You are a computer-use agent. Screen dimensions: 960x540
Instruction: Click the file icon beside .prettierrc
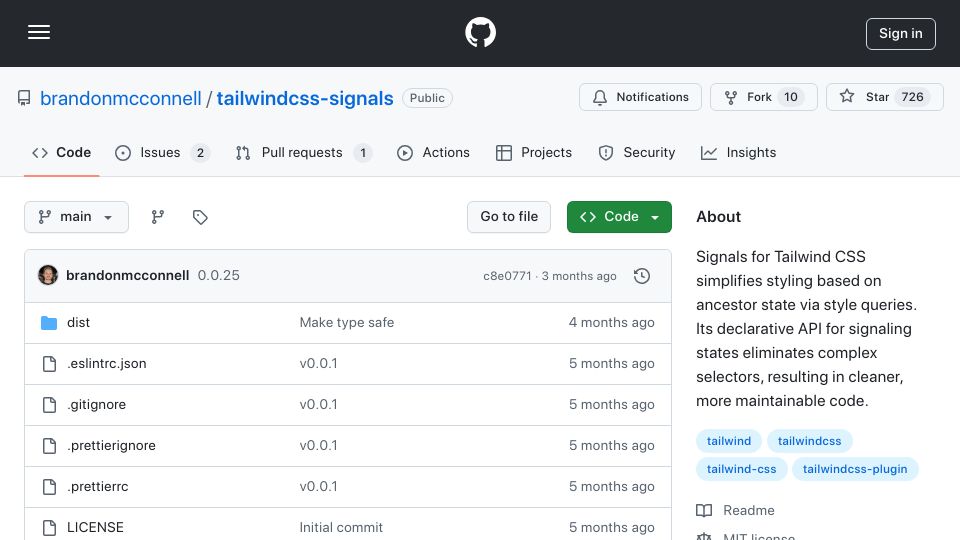[x=49, y=487]
